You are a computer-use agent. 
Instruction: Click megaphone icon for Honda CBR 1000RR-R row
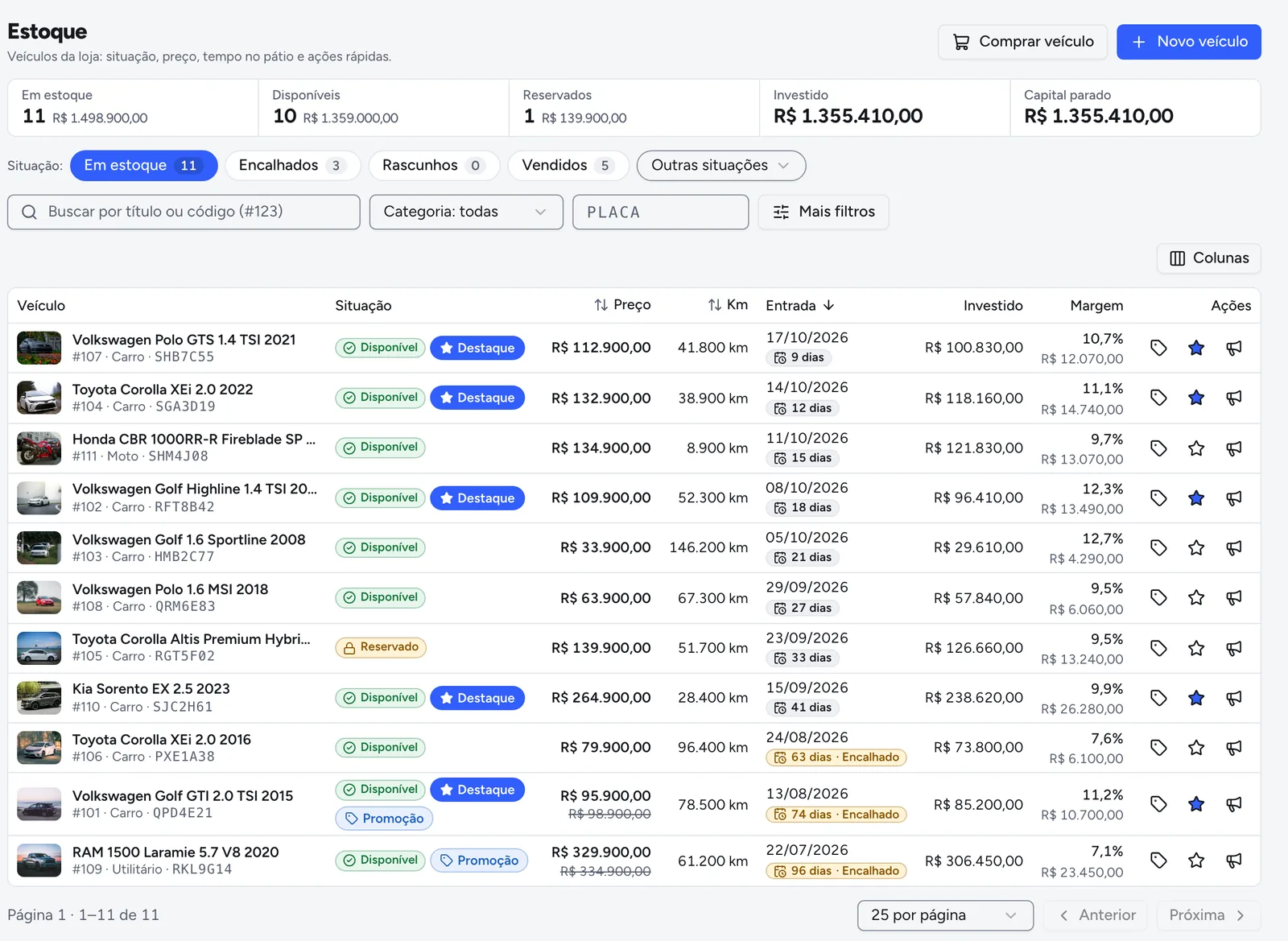click(1234, 448)
